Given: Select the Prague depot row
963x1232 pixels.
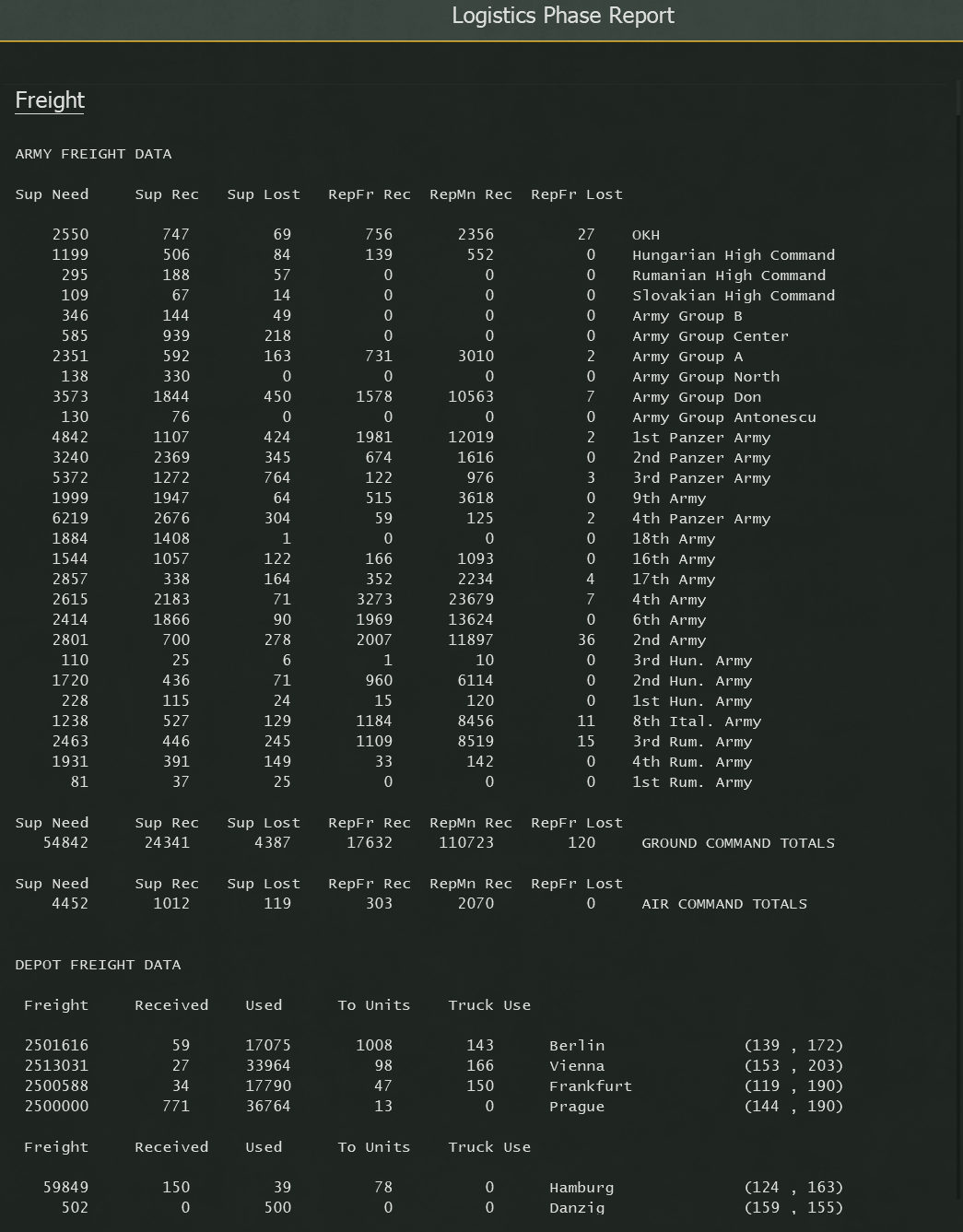Looking at the screenshot, I should click(x=577, y=1107).
